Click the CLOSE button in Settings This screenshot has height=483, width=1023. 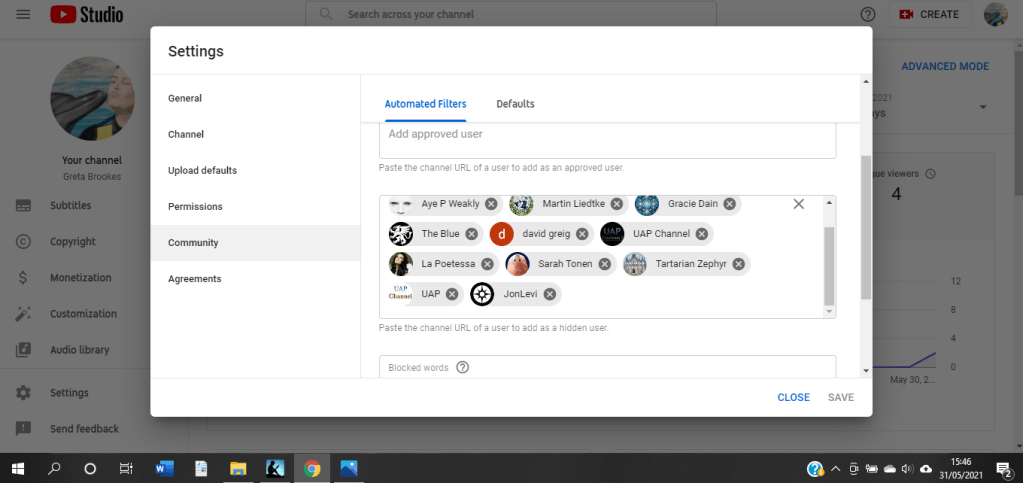(793, 397)
